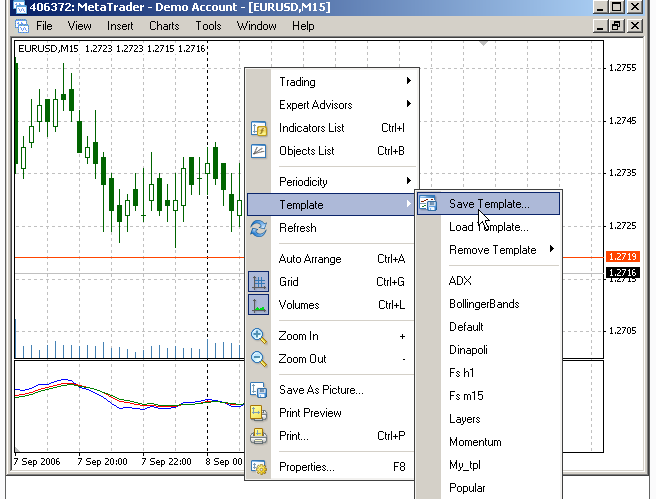Apply the Default template
The height and width of the screenshot is (499, 656).
488,327
